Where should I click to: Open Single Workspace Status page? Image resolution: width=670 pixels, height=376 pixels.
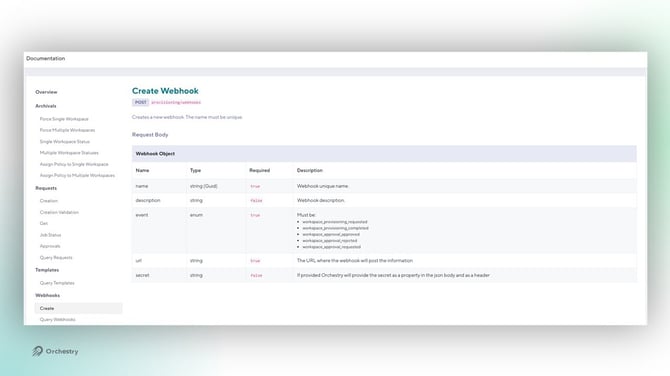[x=65, y=142]
